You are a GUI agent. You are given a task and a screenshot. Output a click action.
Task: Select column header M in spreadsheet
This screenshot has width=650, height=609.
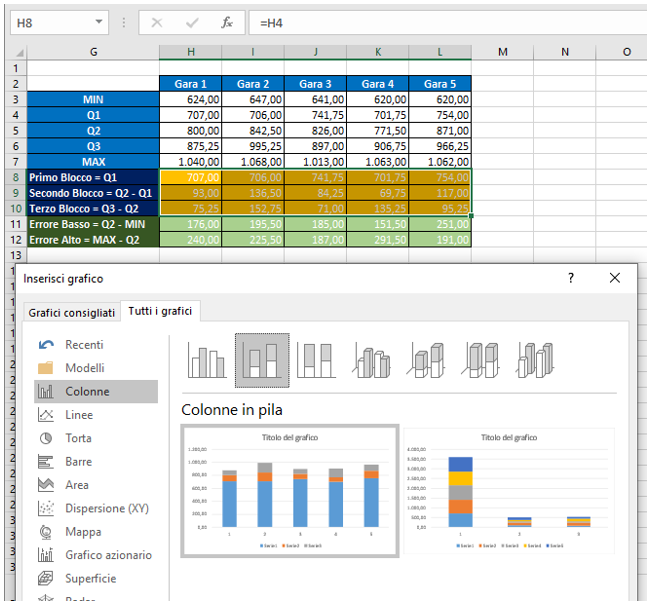click(502, 51)
